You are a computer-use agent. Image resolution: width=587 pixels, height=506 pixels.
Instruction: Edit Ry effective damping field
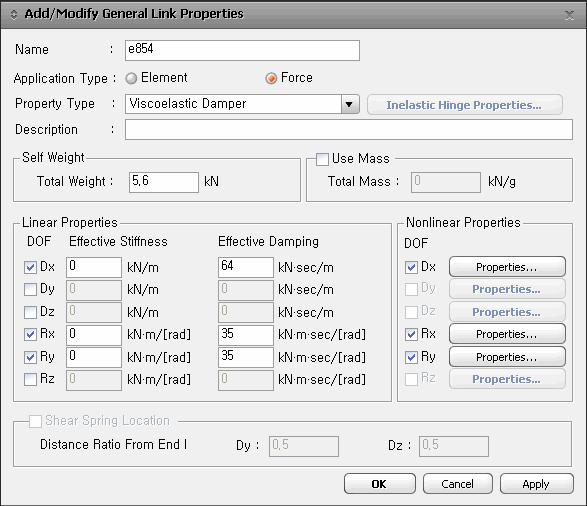(246, 357)
